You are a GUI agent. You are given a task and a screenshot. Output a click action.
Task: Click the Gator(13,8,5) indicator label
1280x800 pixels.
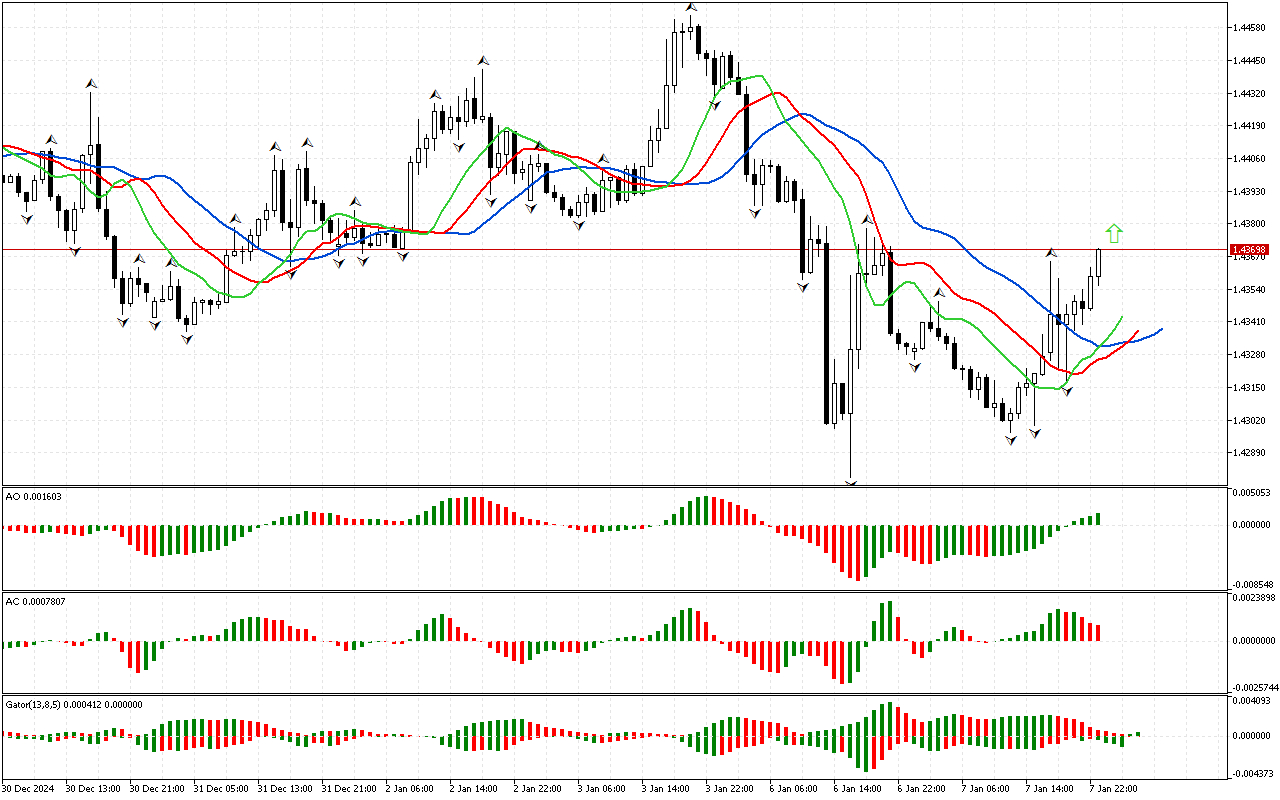click(74, 705)
